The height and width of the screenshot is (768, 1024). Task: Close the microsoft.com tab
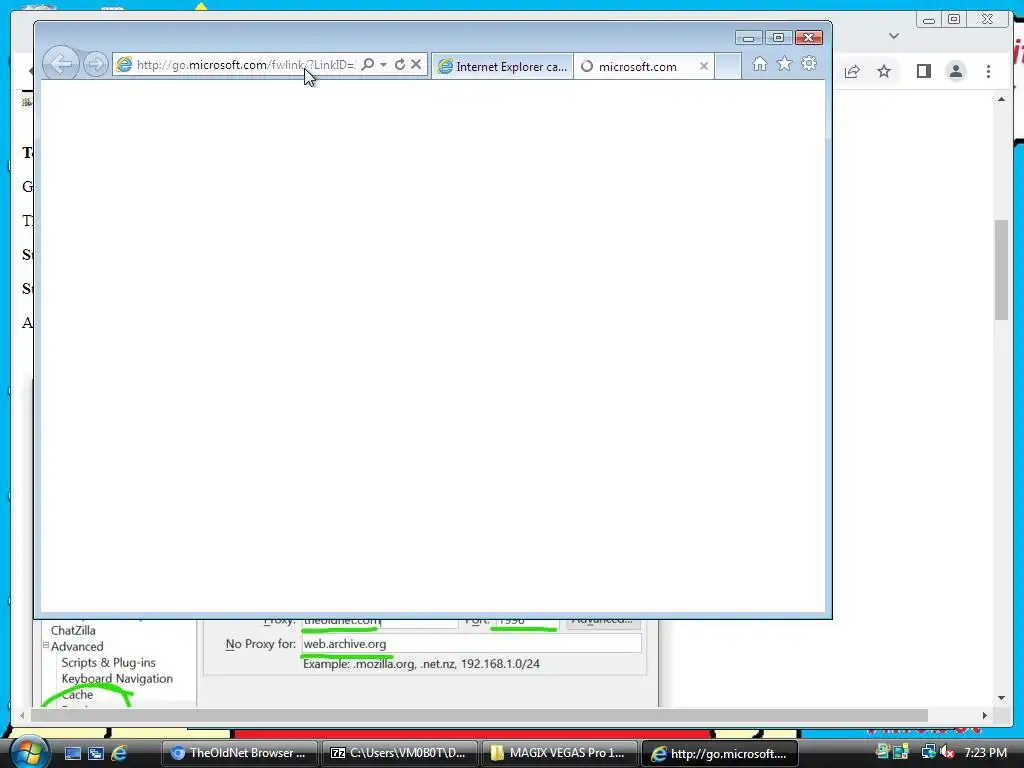click(703, 66)
